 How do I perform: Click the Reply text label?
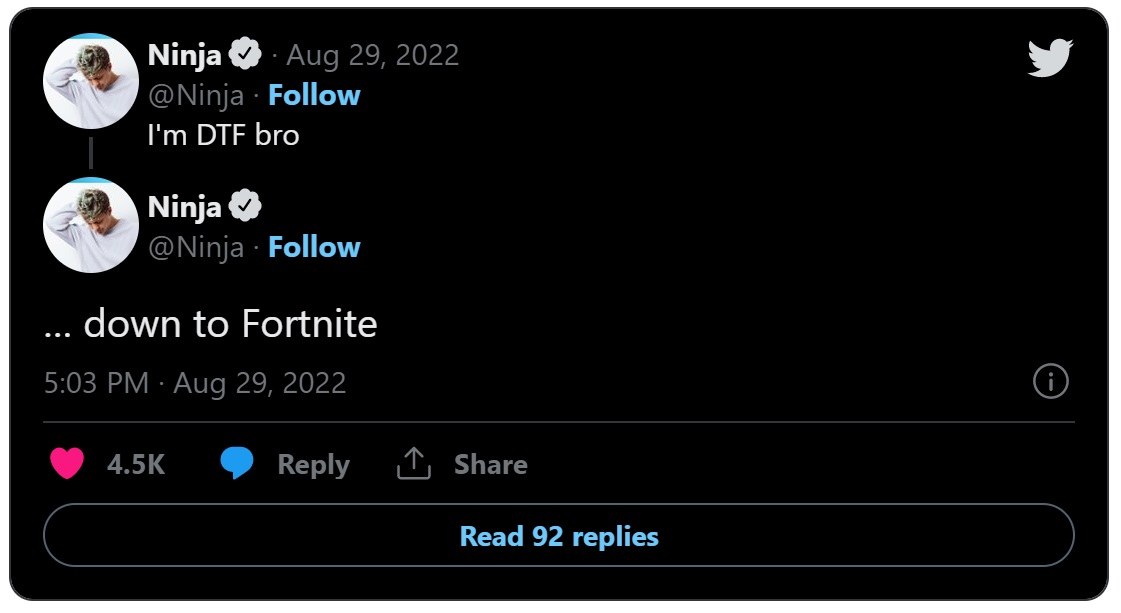(313, 464)
